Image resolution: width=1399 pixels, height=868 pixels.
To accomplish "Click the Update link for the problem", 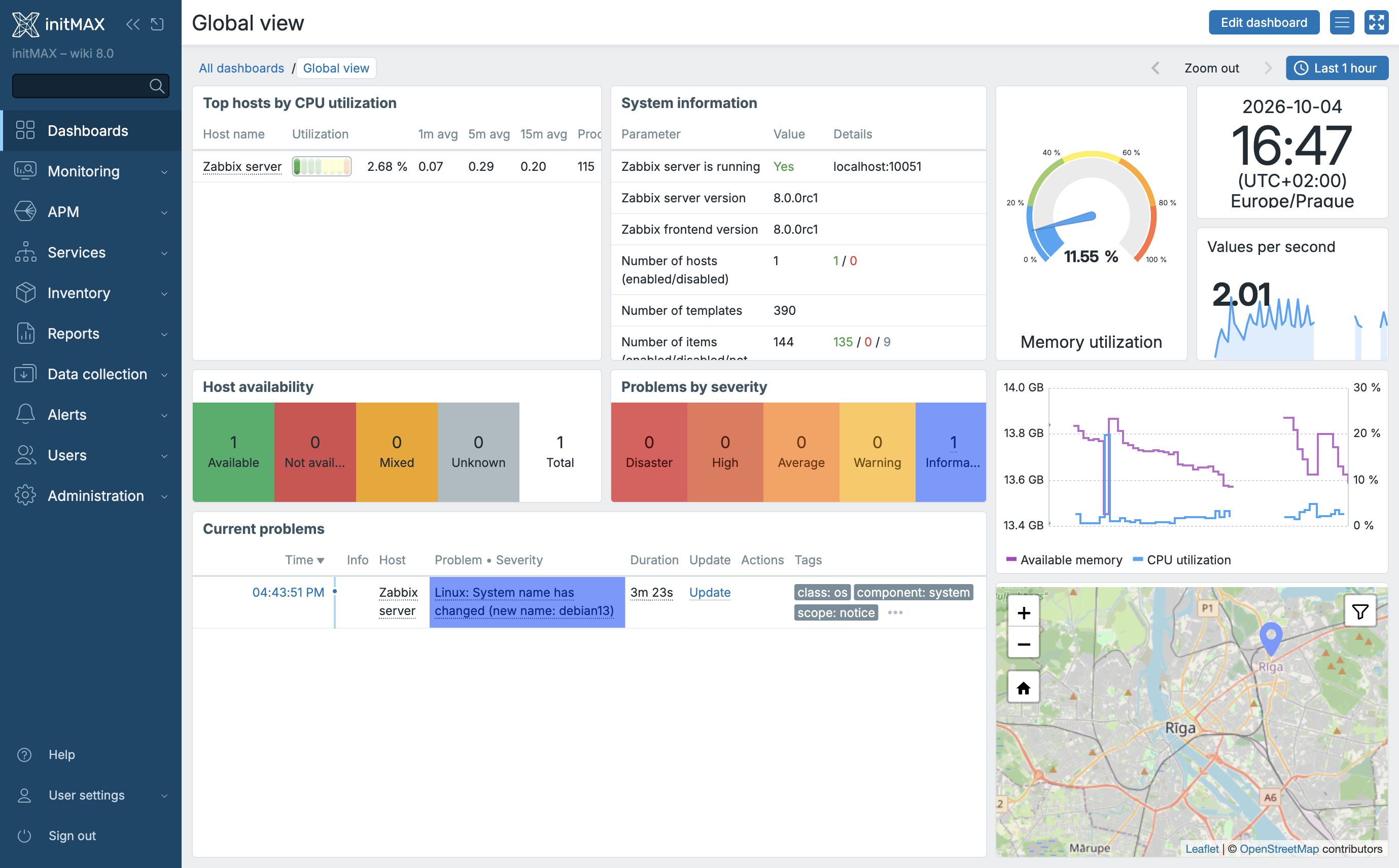I will (x=710, y=593).
